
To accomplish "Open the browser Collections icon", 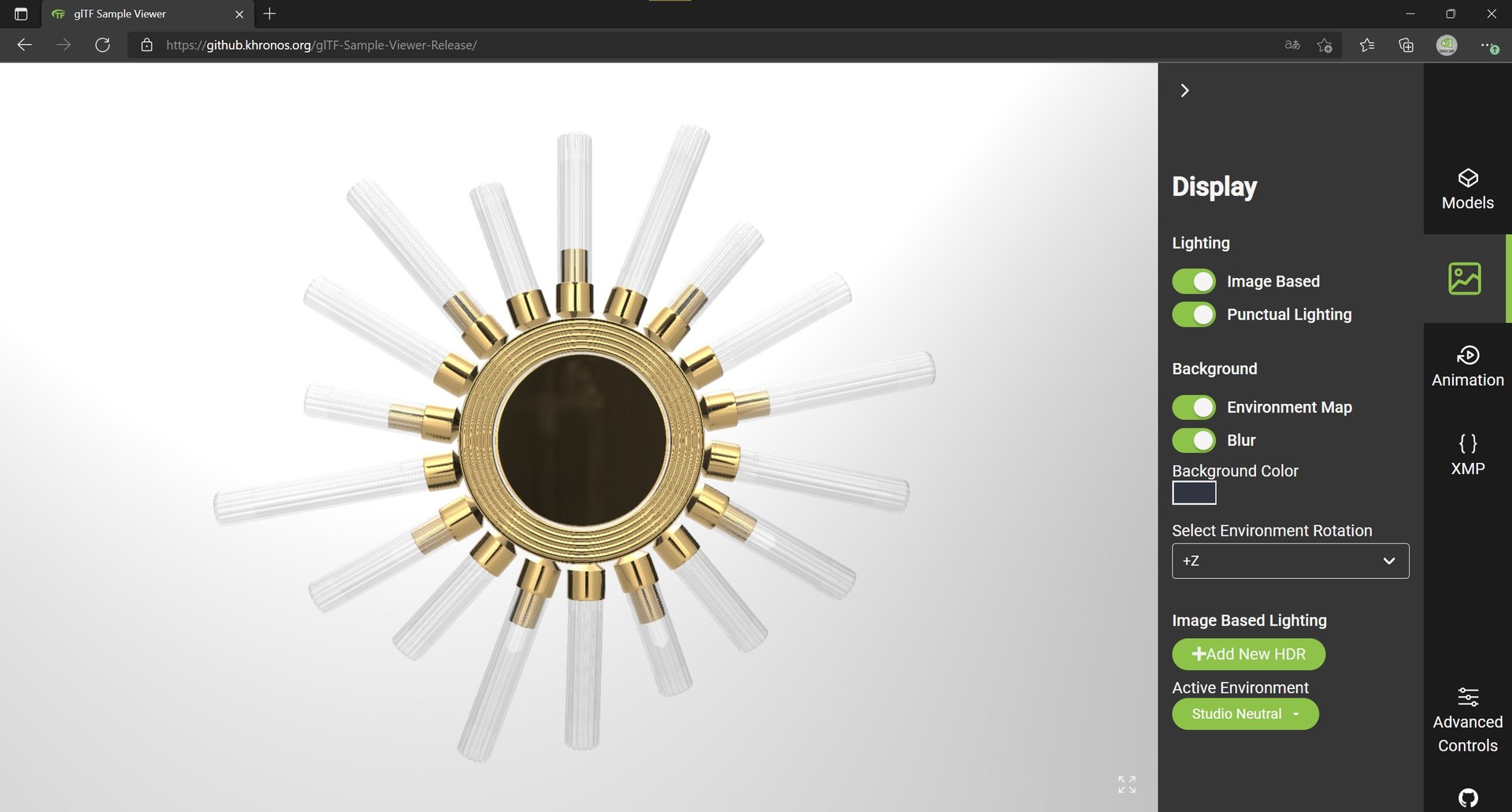I will 1406,45.
